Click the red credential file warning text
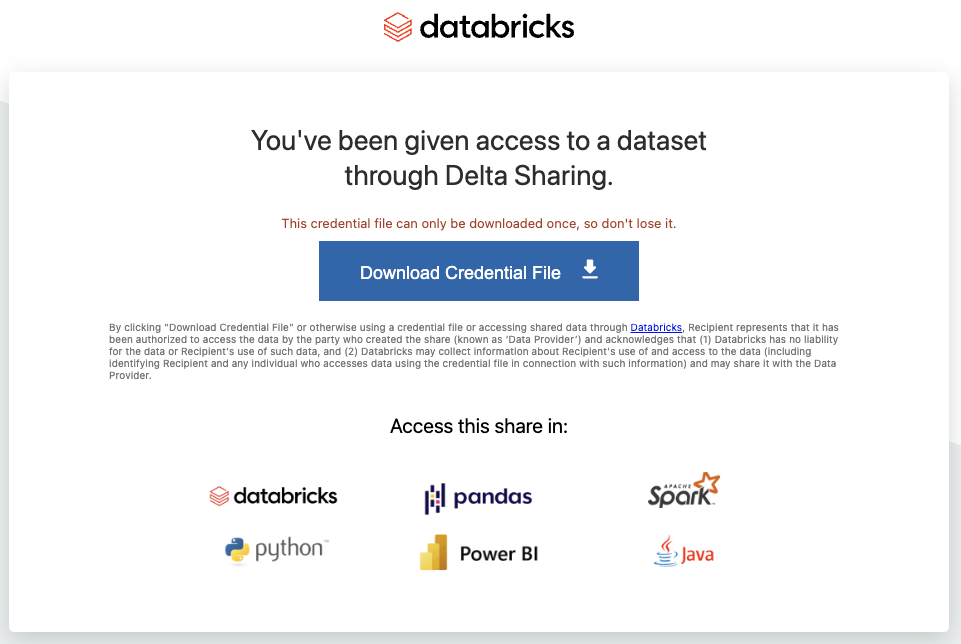The width and height of the screenshot is (961, 644). pos(479,224)
